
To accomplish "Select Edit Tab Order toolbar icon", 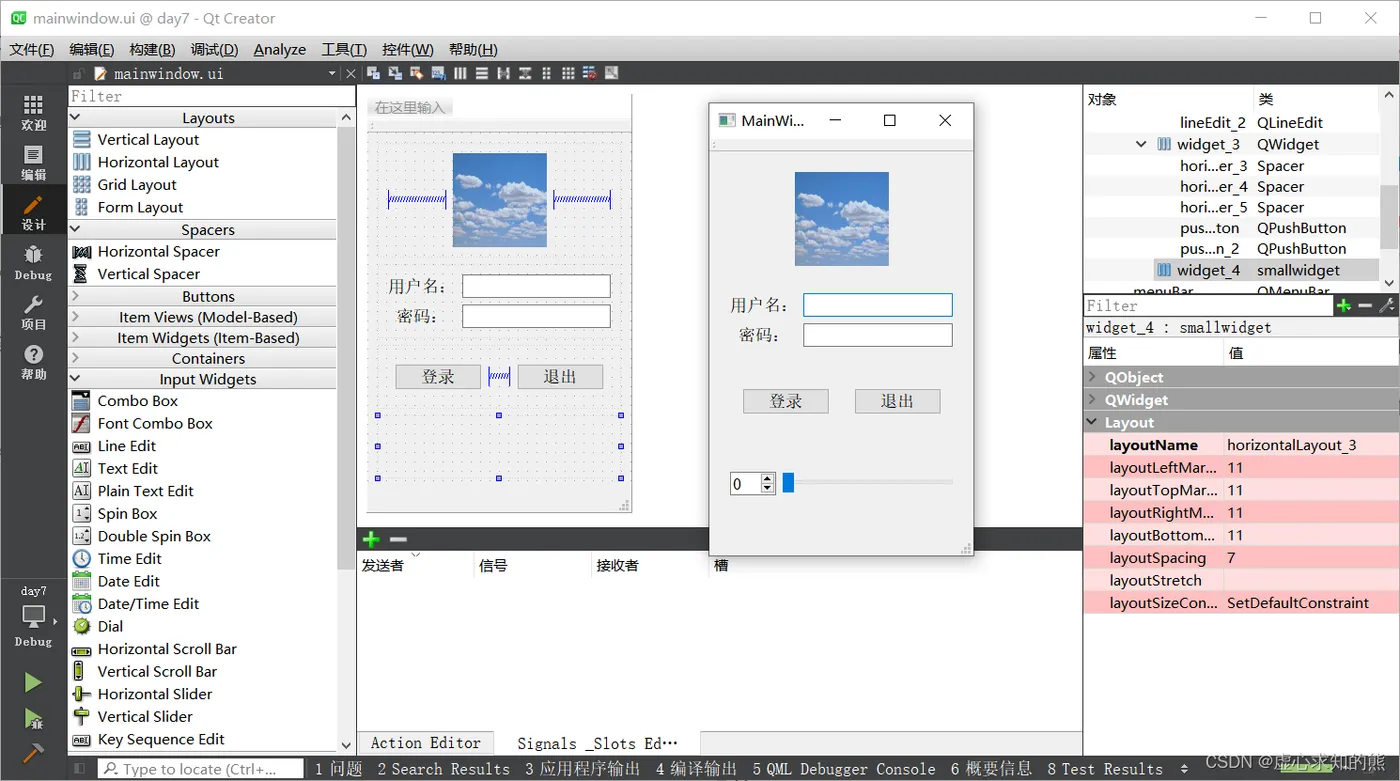I will (x=439, y=73).
